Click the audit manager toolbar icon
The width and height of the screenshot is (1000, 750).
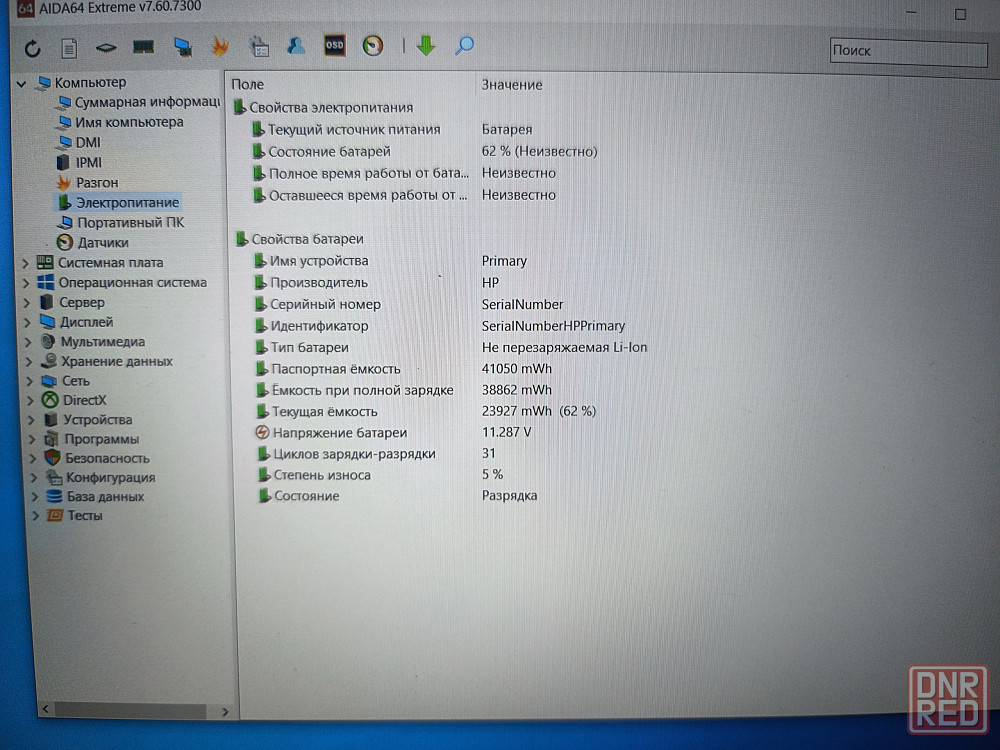(259, 46)
